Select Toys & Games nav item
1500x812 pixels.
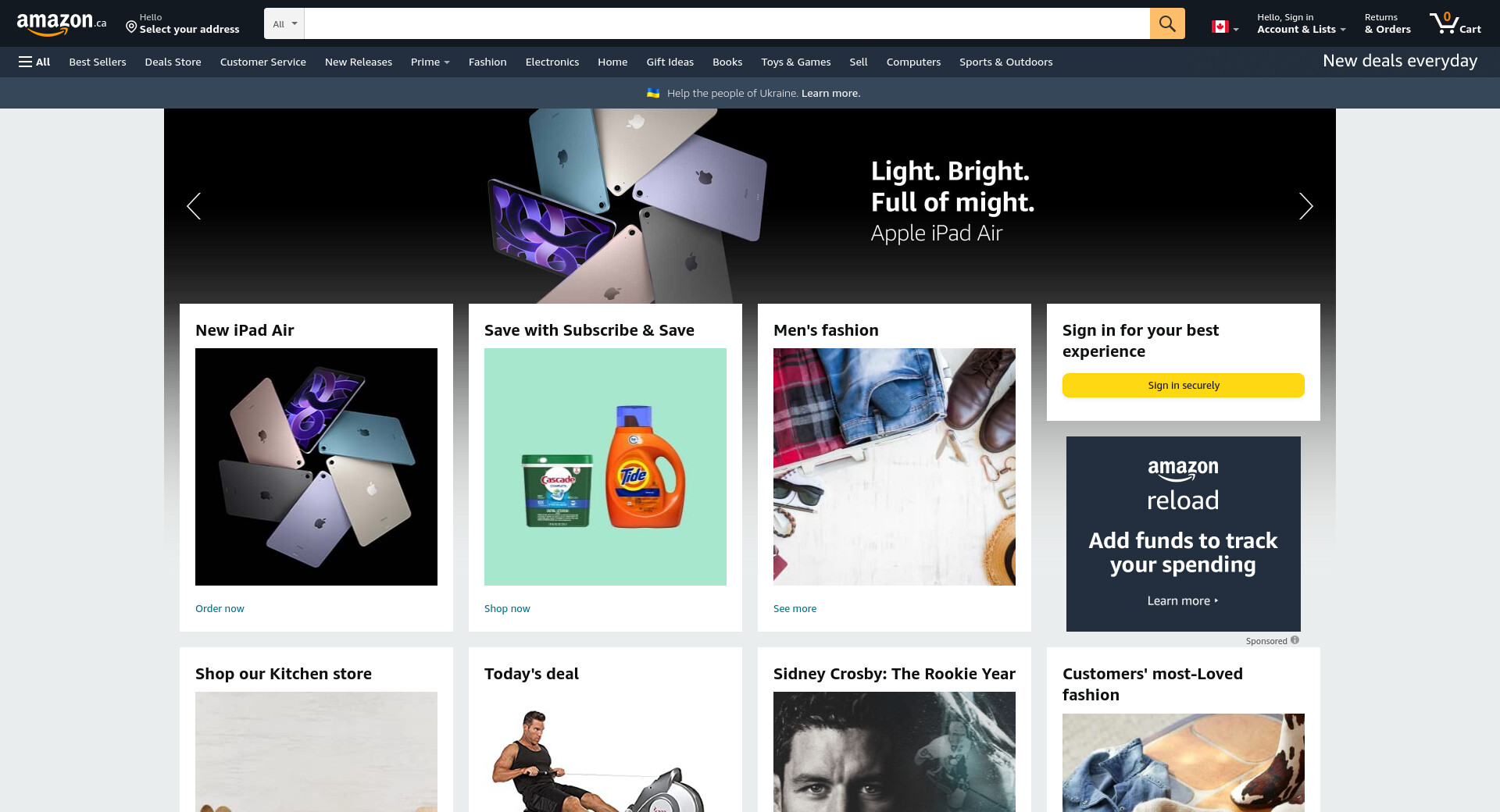click(796, 62)
